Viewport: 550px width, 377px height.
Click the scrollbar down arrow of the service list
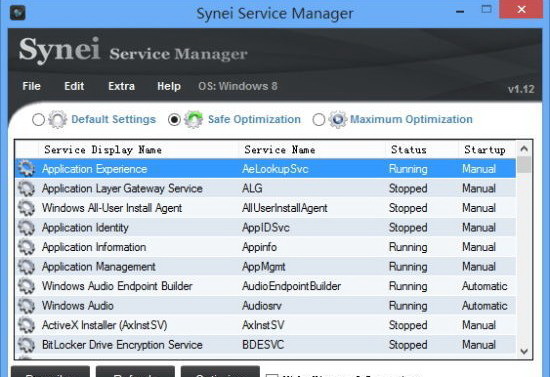(524, 351)
